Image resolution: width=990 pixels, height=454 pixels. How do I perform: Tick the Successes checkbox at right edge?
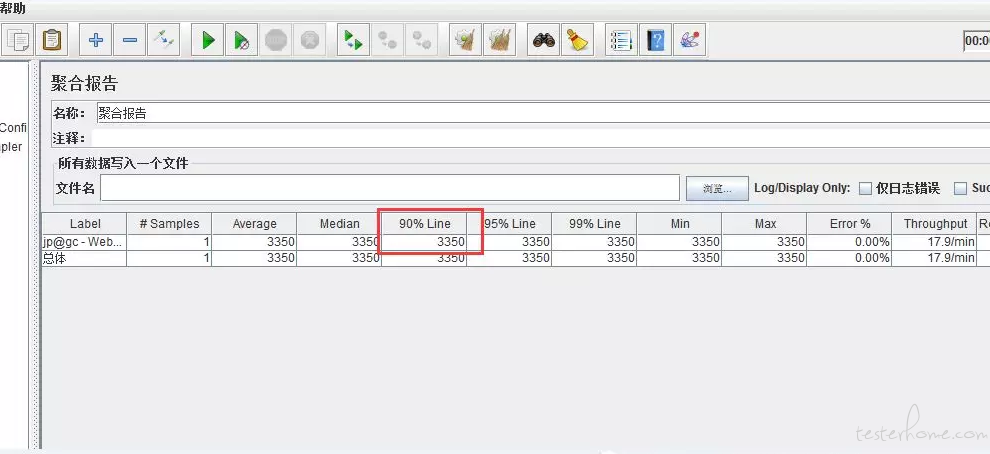(961, 188)
